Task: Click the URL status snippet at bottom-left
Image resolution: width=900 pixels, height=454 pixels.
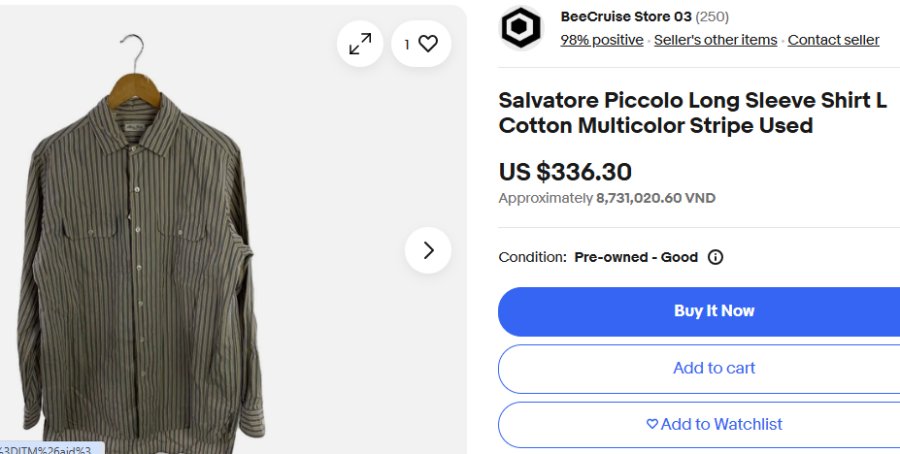Action: tap(50, 448)
